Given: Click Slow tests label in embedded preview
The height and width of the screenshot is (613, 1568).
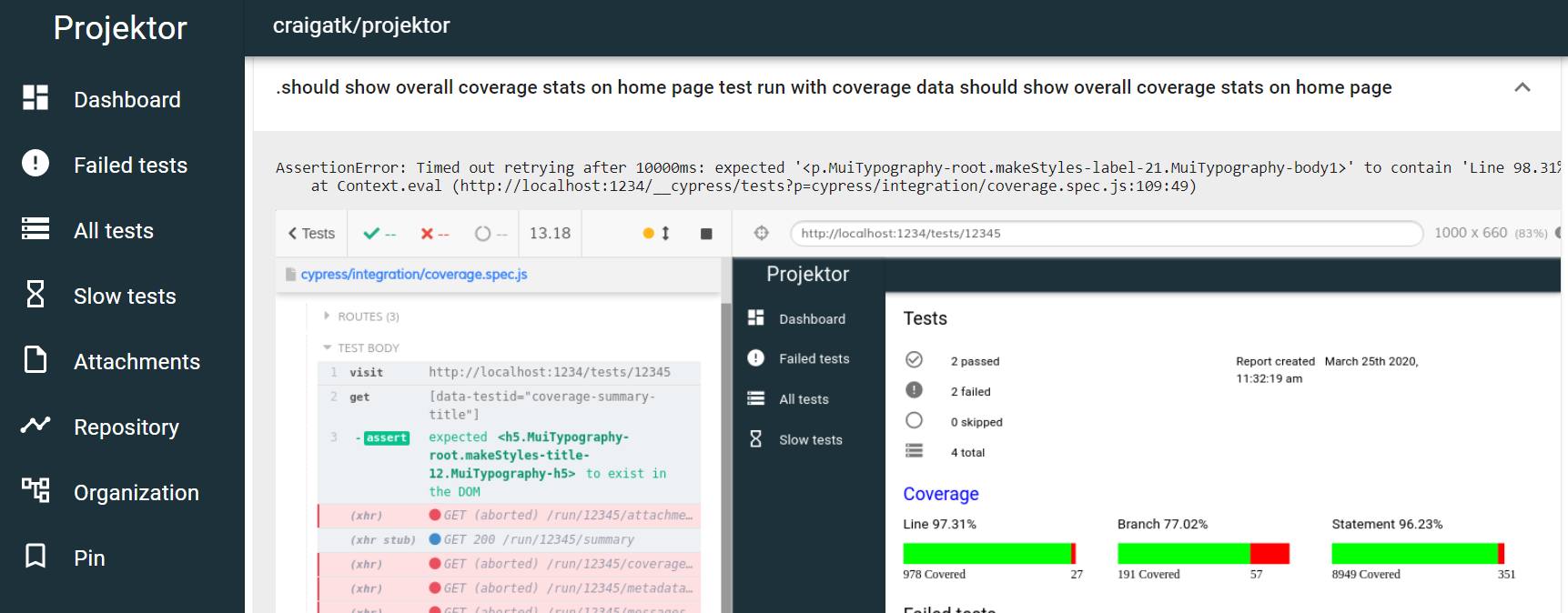Looking at the screenshot, I should (x=811, y=440).
